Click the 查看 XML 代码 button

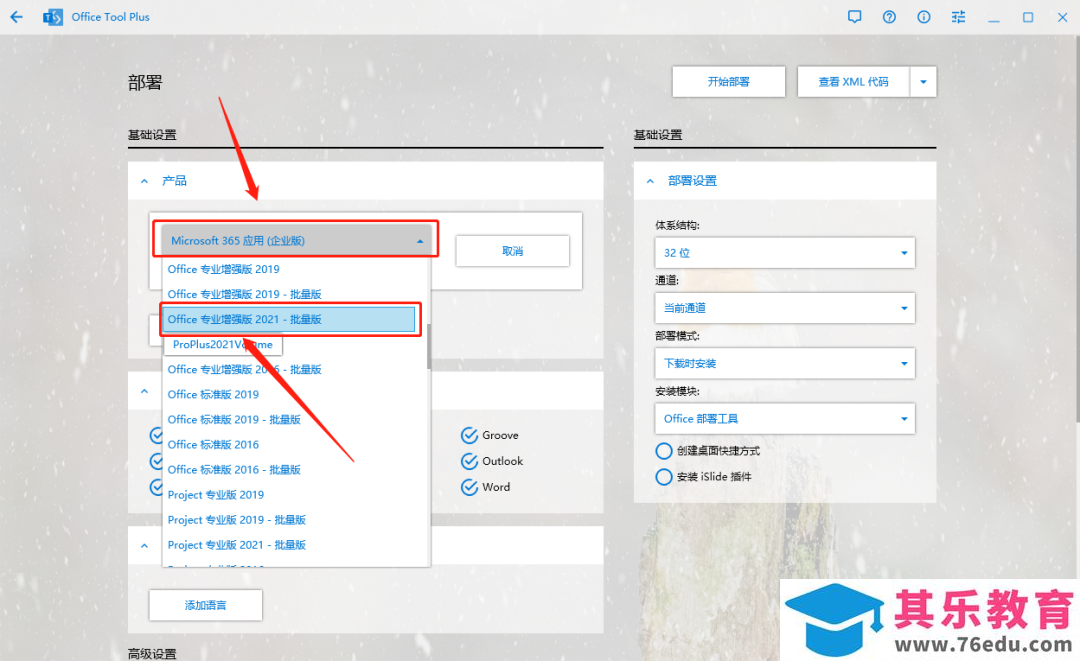853,82
